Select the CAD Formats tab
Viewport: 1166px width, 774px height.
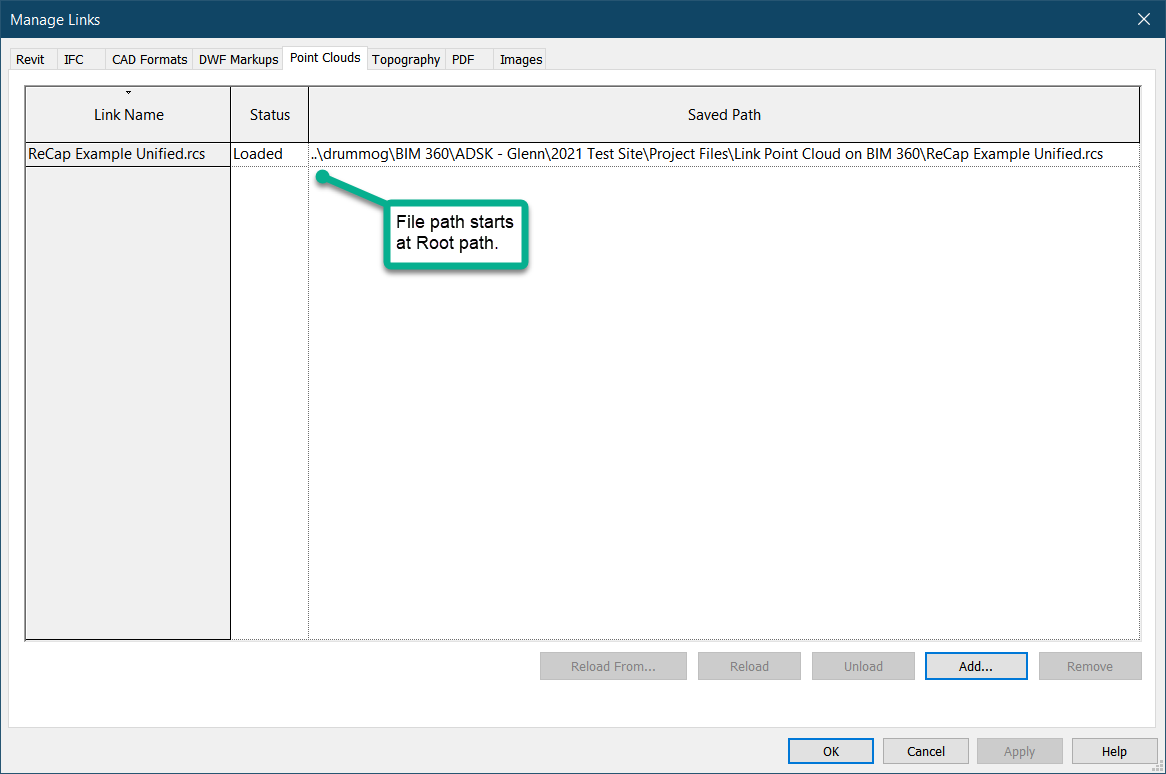149,59
